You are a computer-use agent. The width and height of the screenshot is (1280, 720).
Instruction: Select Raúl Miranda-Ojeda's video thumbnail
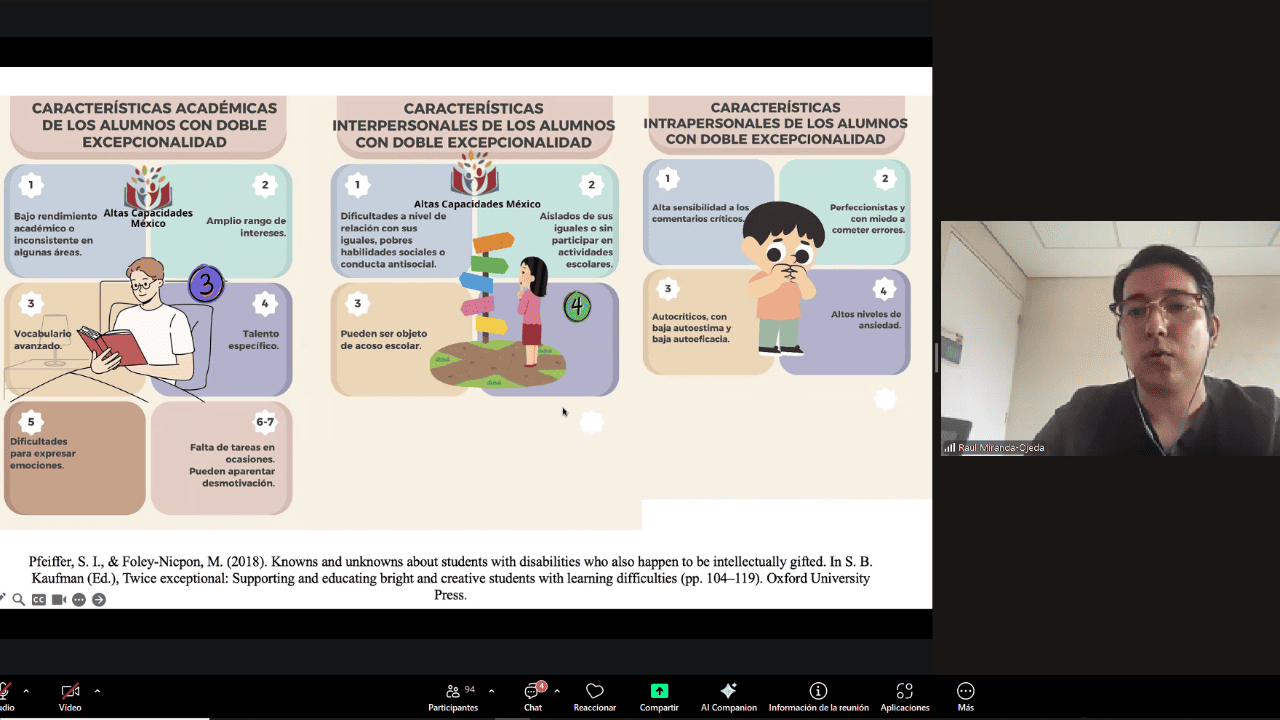pos(1110,338)
